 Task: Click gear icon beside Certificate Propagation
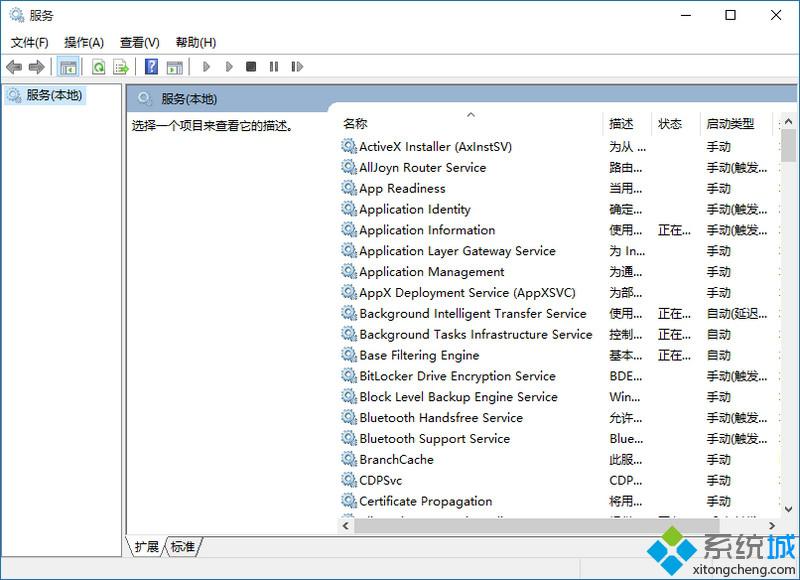[349, 501]
